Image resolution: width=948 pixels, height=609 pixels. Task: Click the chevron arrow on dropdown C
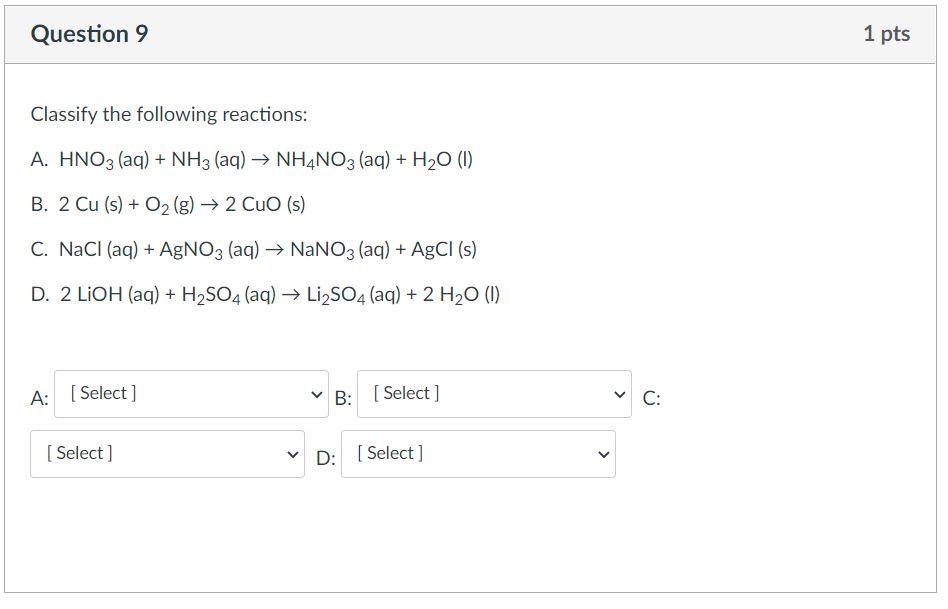coord(292,454)
